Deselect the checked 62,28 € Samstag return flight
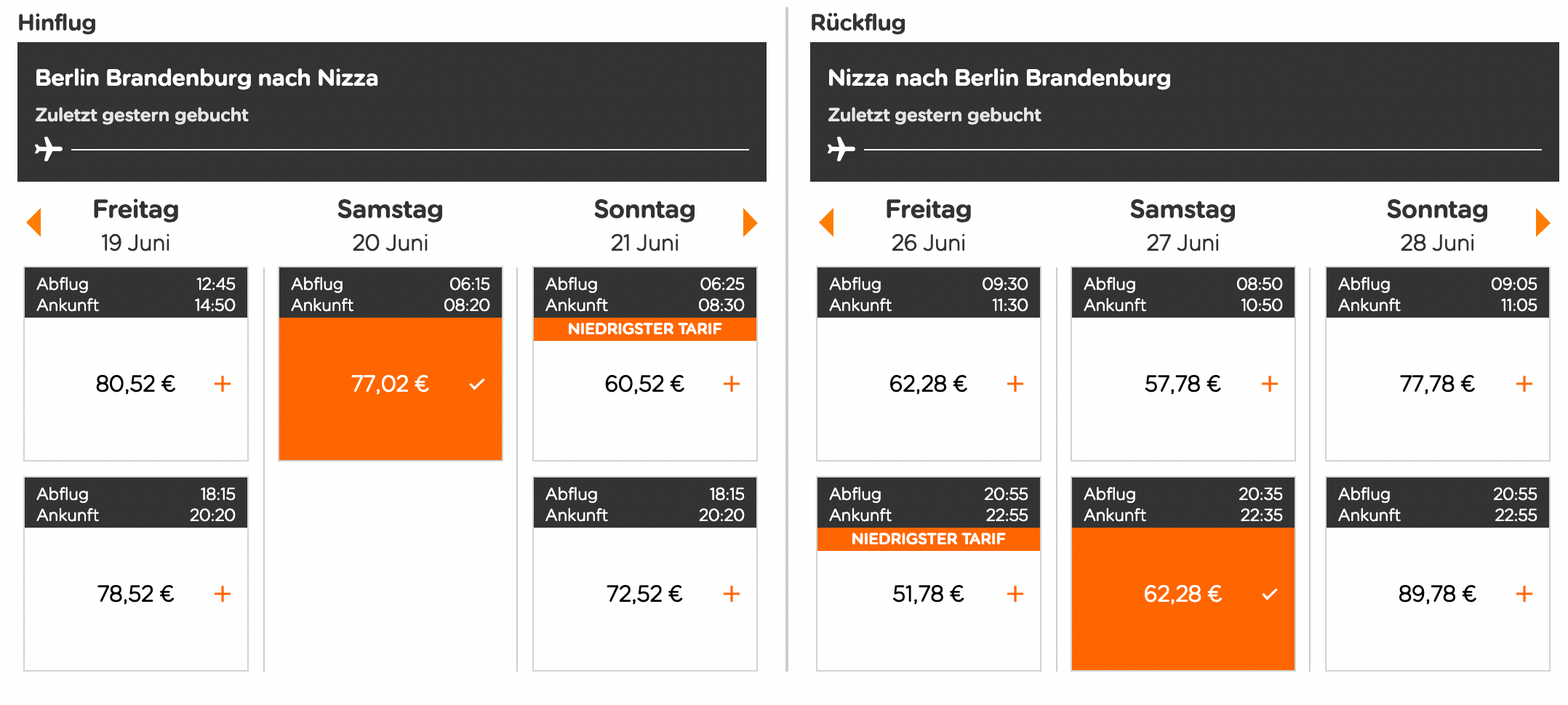 point(1271,594)
